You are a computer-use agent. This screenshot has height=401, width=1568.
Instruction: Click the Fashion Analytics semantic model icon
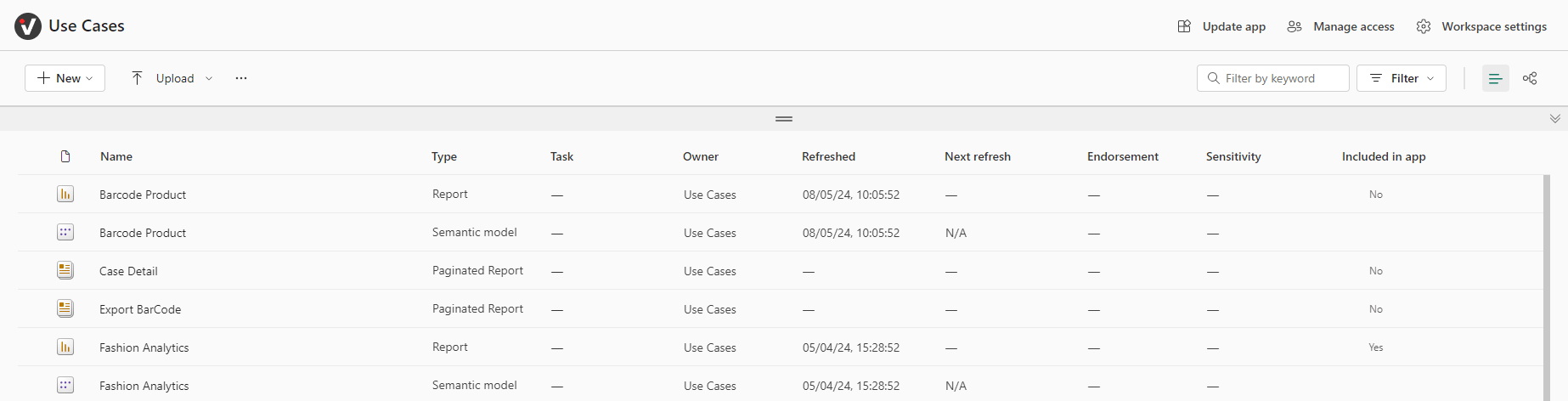coord(65,385)
